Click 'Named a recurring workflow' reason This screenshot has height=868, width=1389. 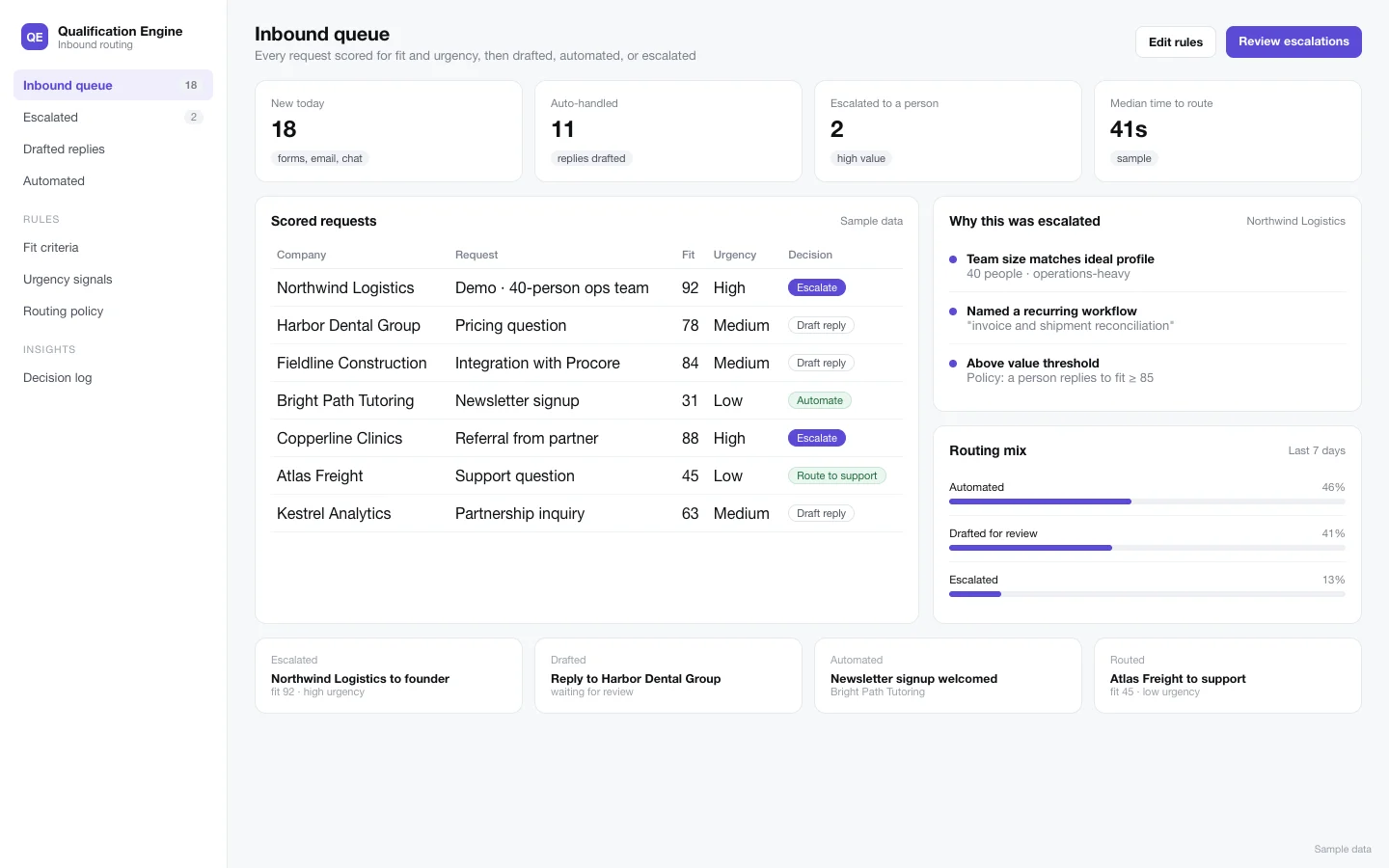point(1051,311)
